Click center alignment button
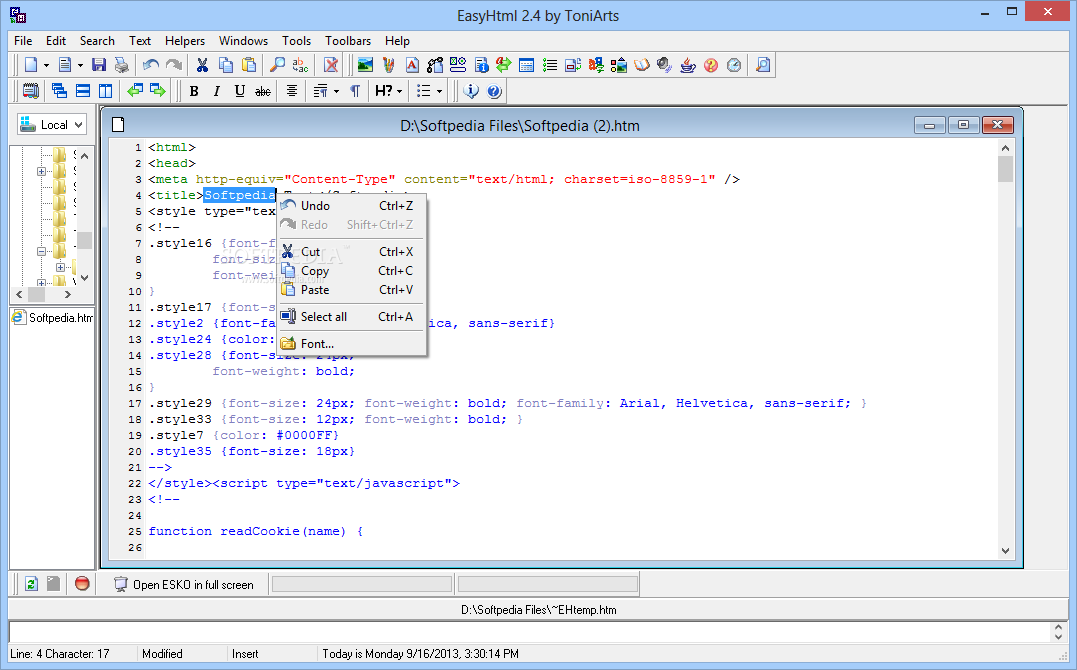 (292, 91)
